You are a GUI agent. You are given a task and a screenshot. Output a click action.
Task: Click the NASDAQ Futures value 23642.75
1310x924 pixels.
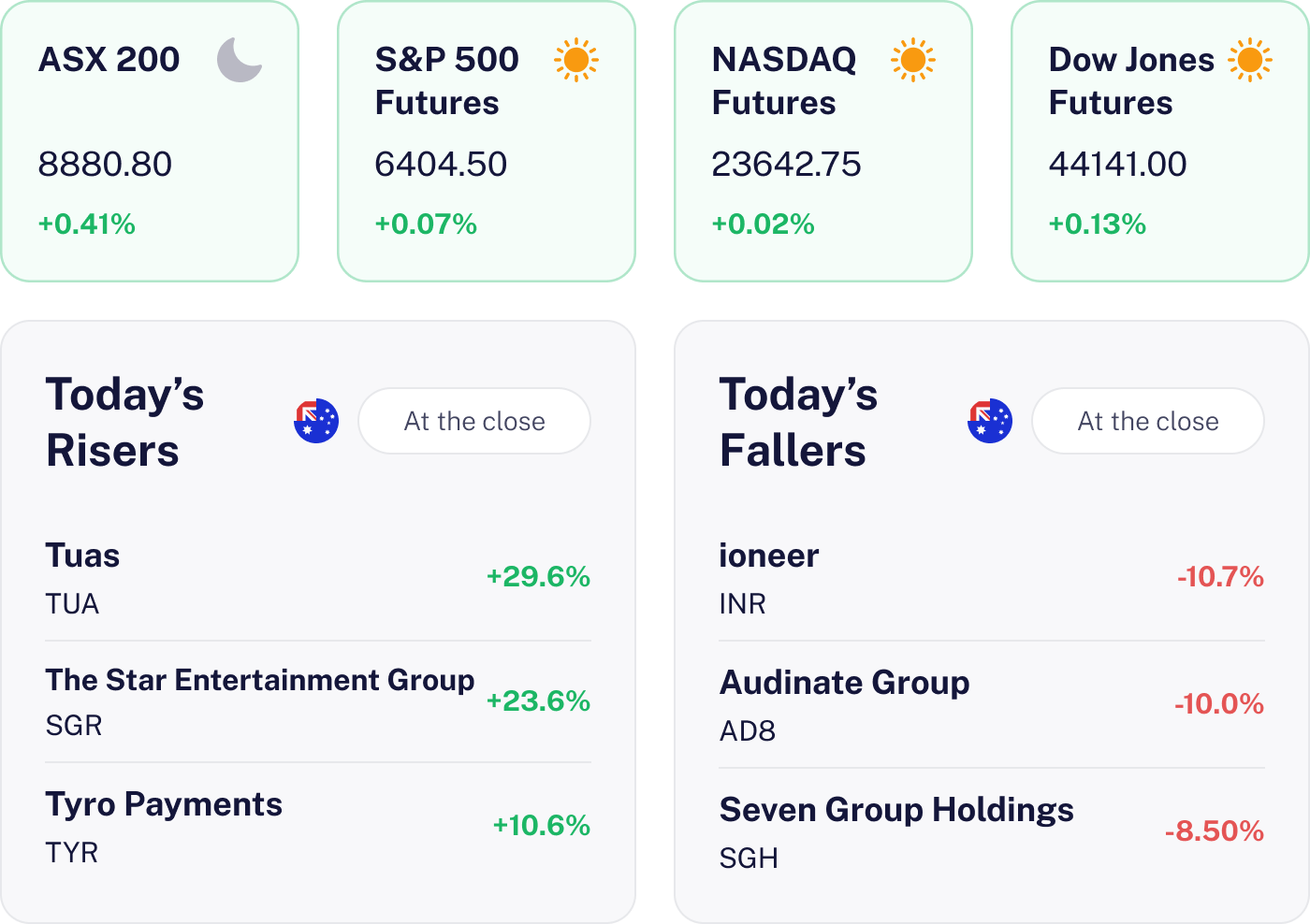(786, 165)
